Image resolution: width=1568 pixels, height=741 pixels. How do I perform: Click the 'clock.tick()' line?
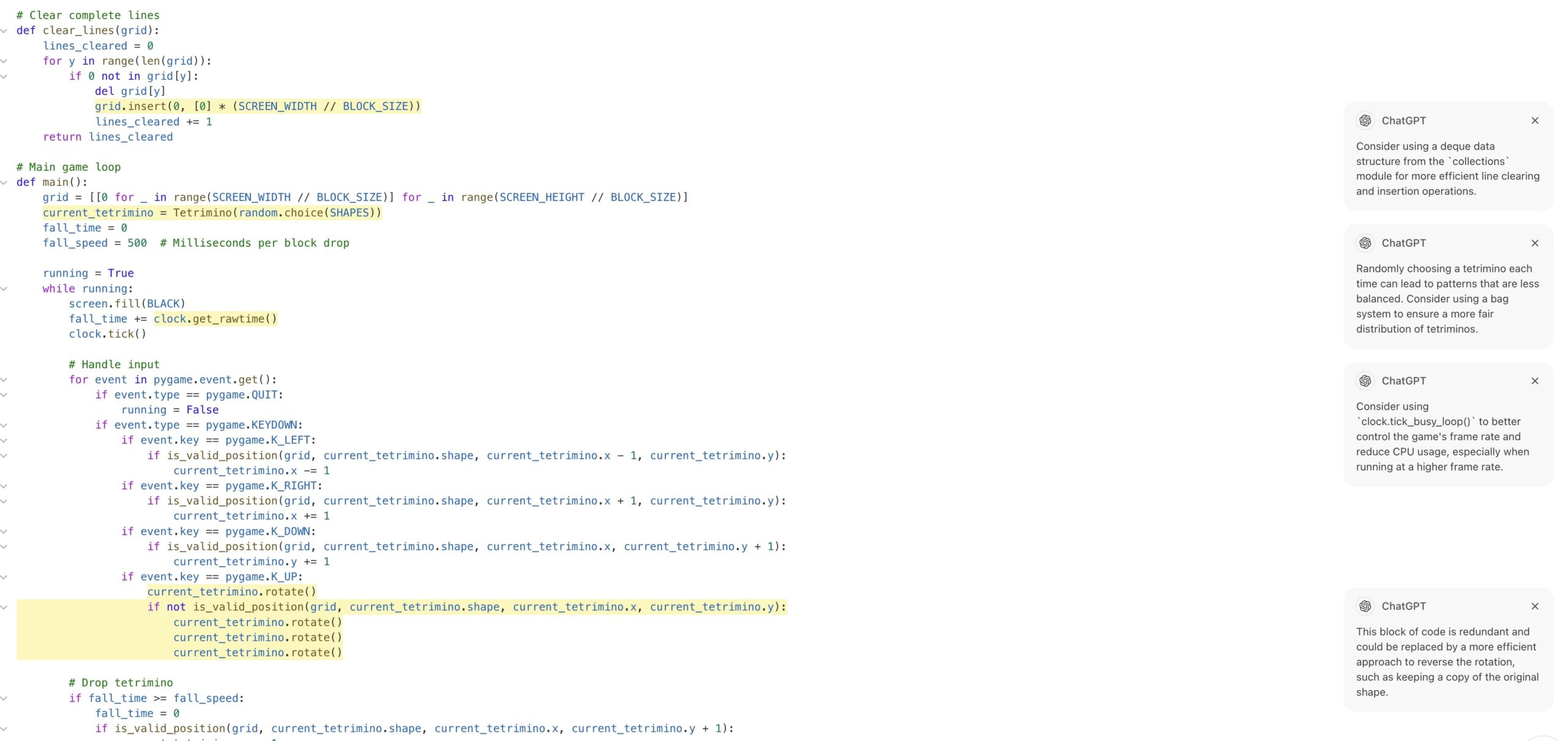click(x=107, y=334)
